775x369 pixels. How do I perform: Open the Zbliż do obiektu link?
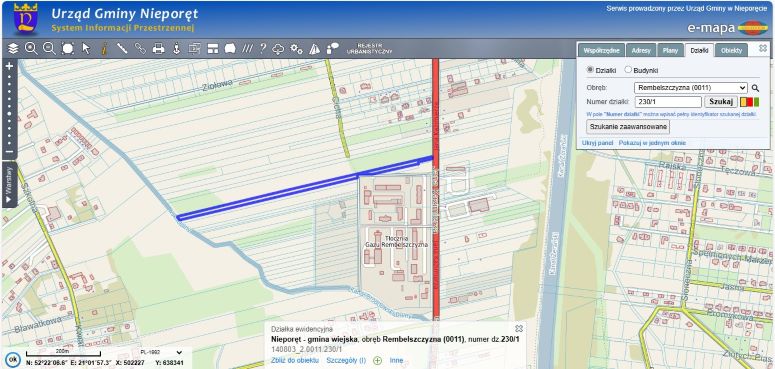295,361
